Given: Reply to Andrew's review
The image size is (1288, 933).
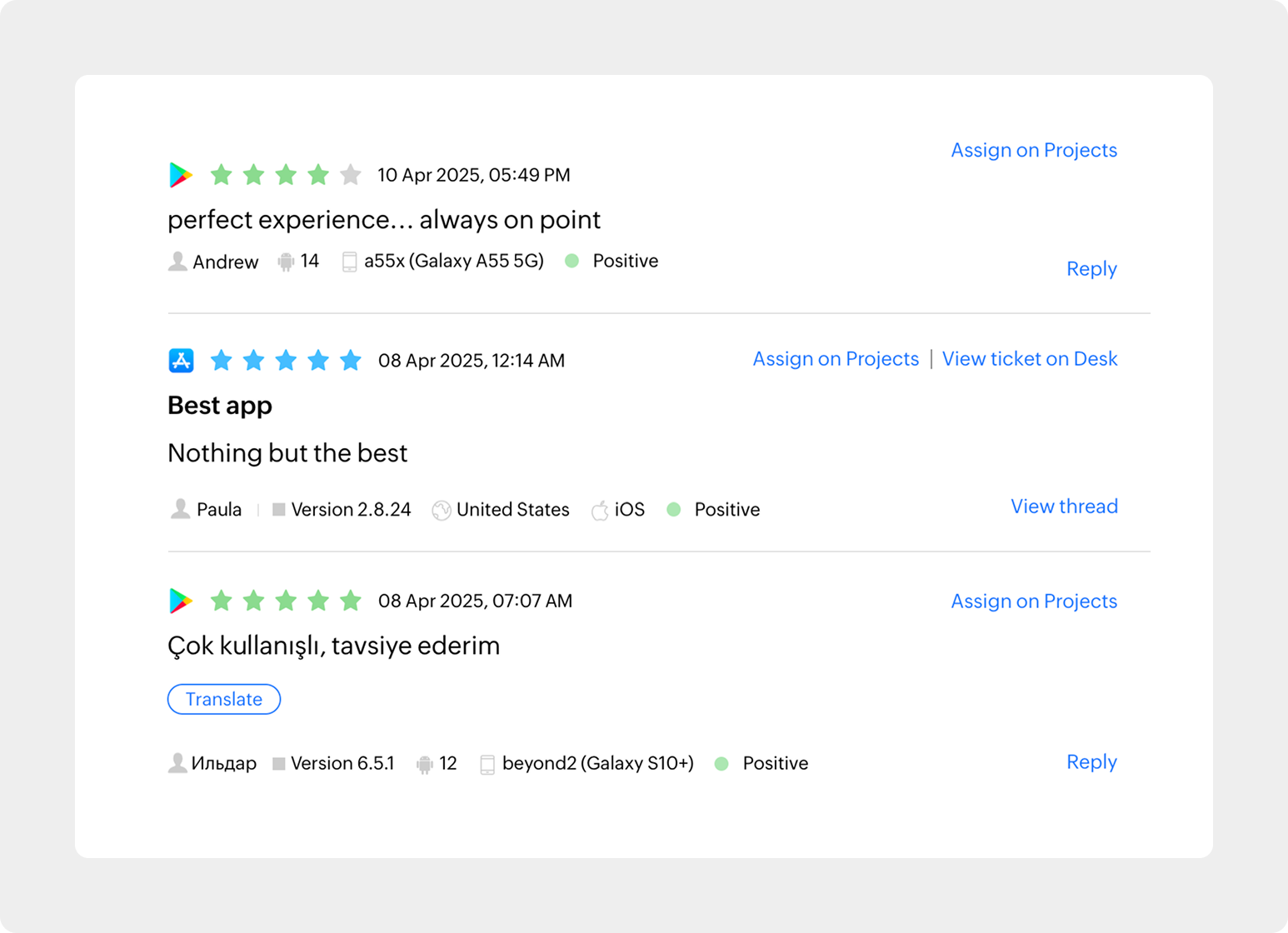Looking at the screenshot, I should [1091, 268].
